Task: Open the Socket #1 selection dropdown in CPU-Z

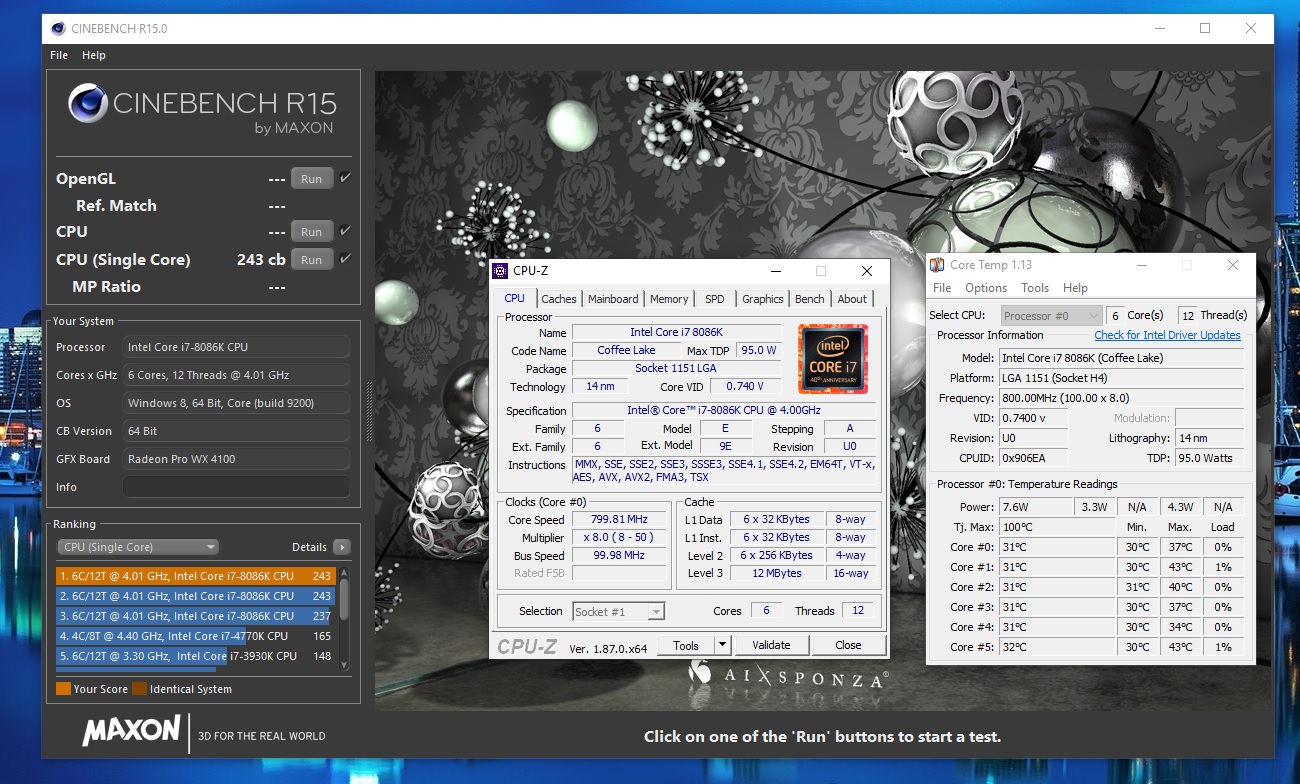Action: tap(618, 611)
